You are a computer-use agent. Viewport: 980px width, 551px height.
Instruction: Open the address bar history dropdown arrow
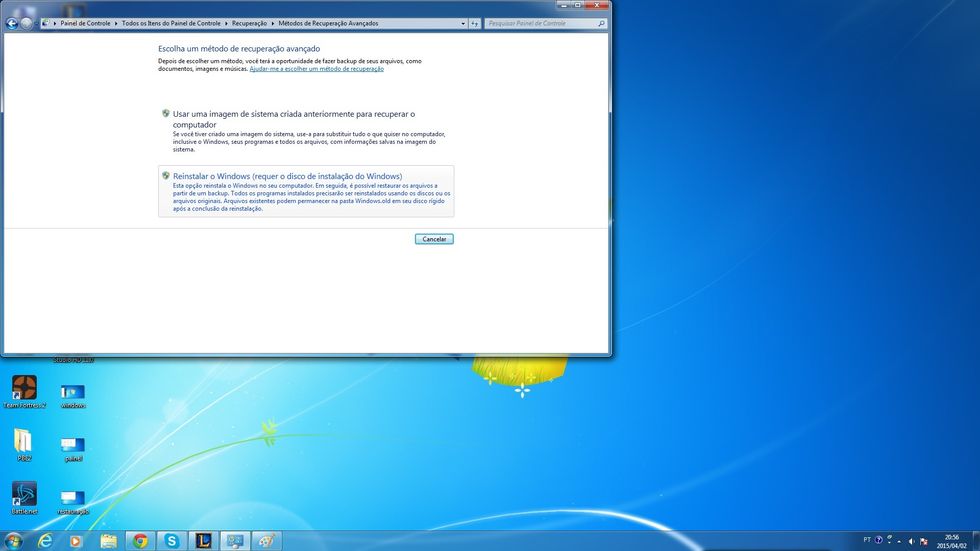(x=462, y=24)
